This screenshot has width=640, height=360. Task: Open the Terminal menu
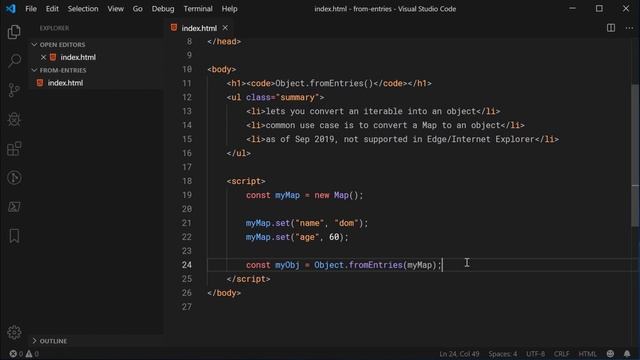[198, 9]
